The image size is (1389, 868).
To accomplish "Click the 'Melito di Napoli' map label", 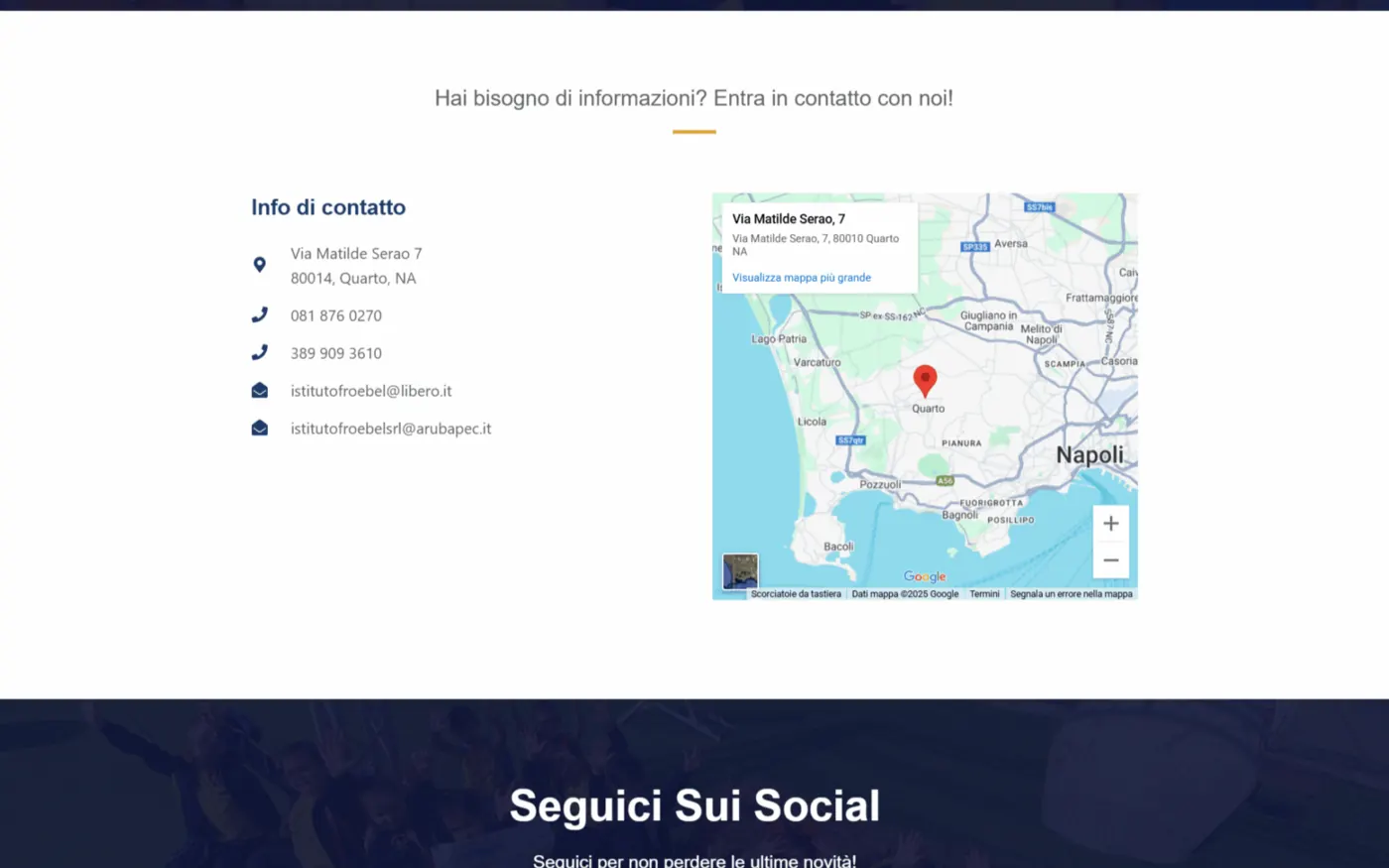I will click(1042, 334).
